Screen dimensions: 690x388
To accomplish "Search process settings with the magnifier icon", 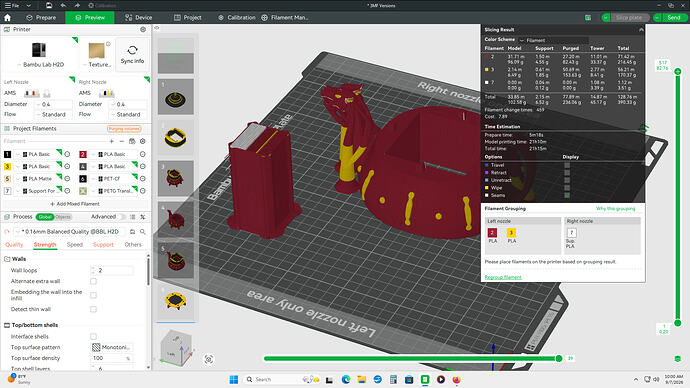I will pyautogui.click(x=143, y=231).
